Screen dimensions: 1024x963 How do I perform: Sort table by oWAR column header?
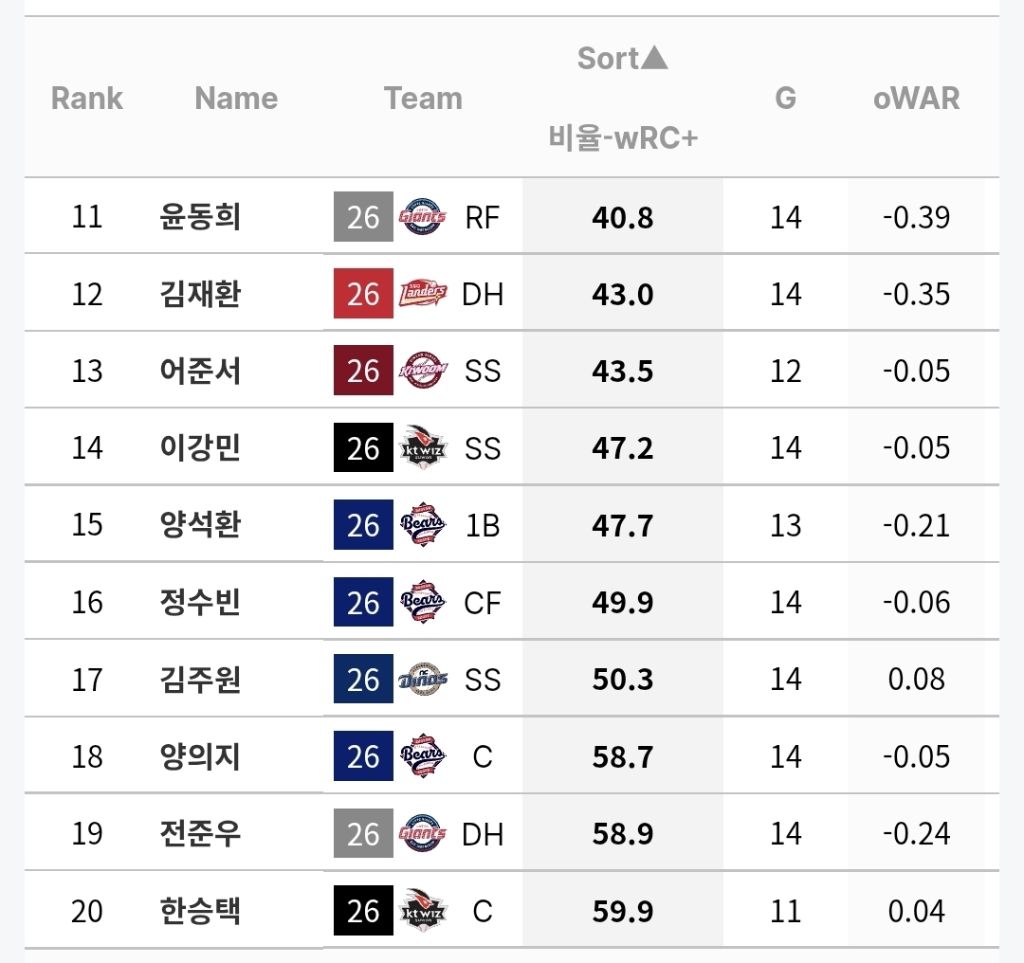tap(916, 98)
